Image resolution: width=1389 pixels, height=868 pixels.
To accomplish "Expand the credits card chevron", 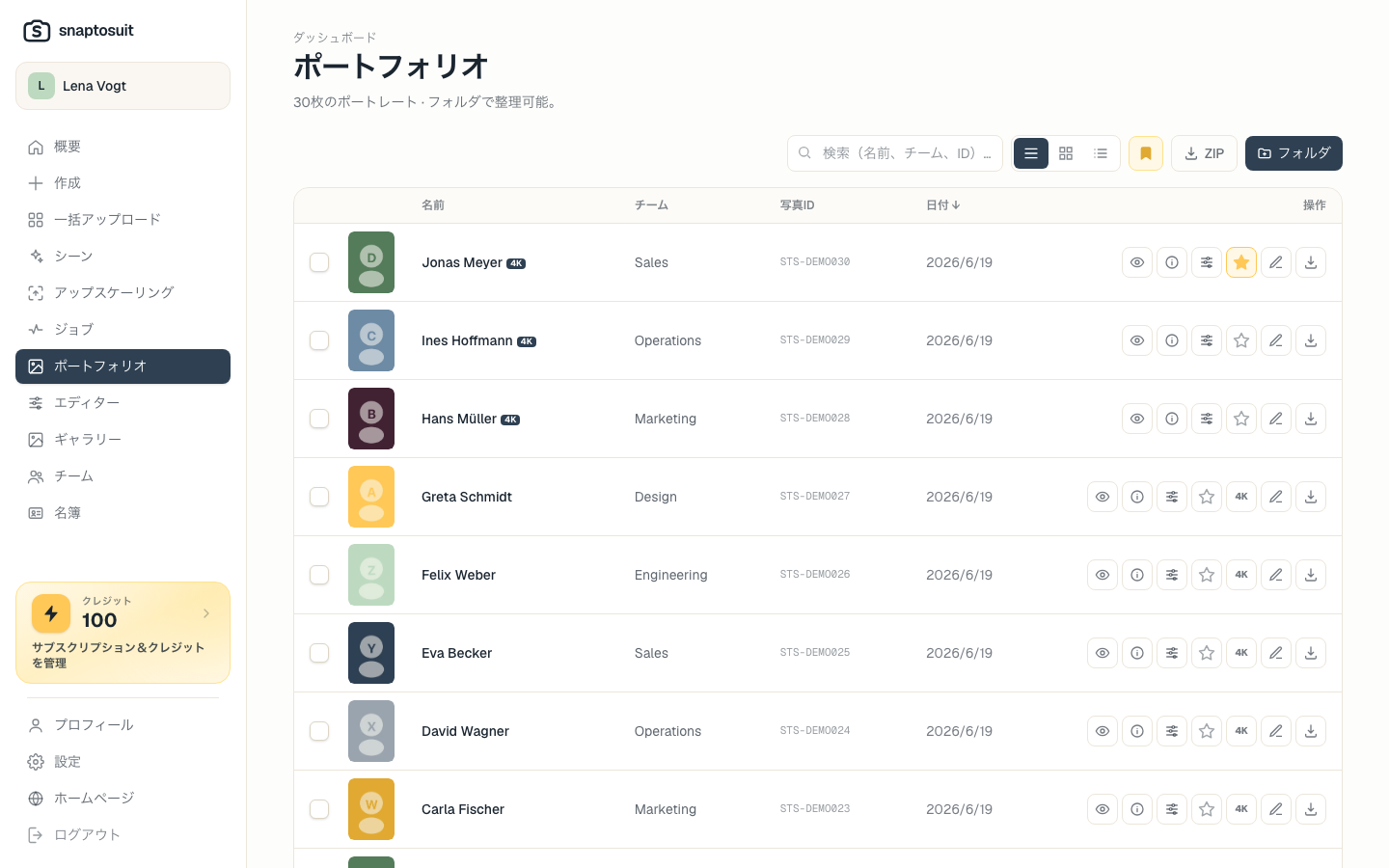I will click(206, 613).
